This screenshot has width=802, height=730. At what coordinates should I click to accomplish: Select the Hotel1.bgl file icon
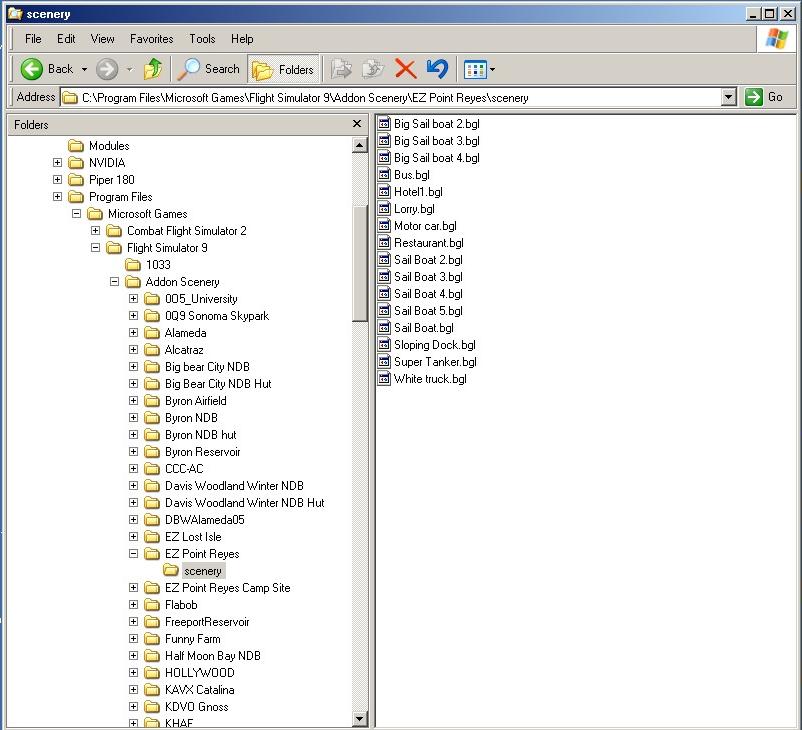click(384, 192)
